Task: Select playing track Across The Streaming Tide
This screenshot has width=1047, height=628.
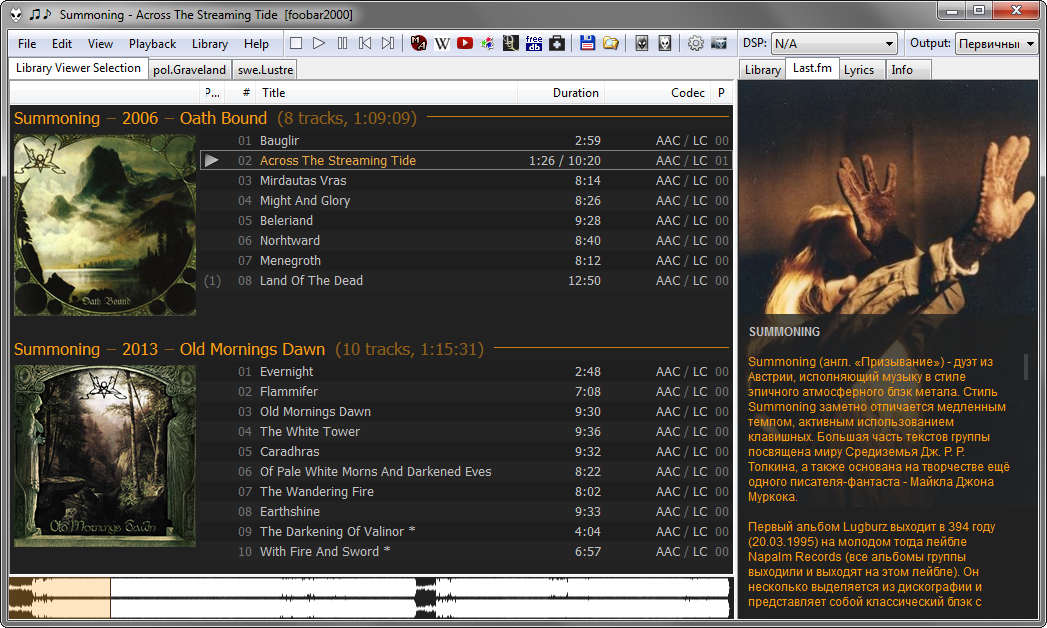Action: (x=466, y=161)
